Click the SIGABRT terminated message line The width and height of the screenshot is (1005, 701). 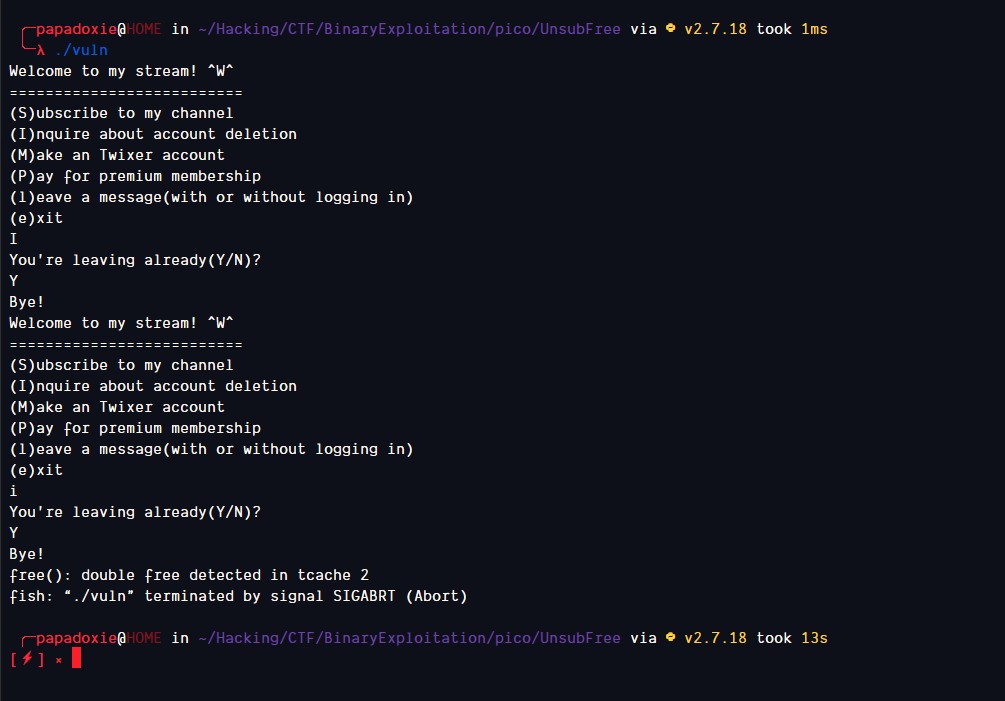click(238, 596)
